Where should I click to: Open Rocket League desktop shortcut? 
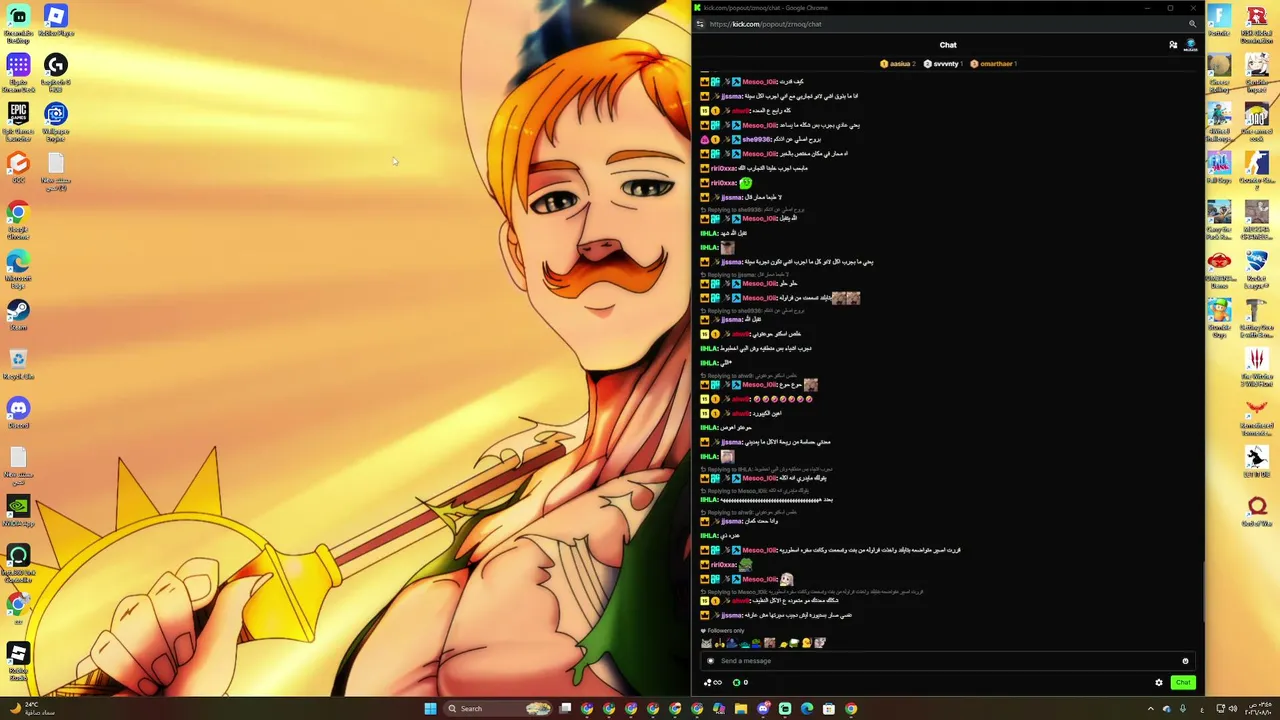(x=1257, y=268)
